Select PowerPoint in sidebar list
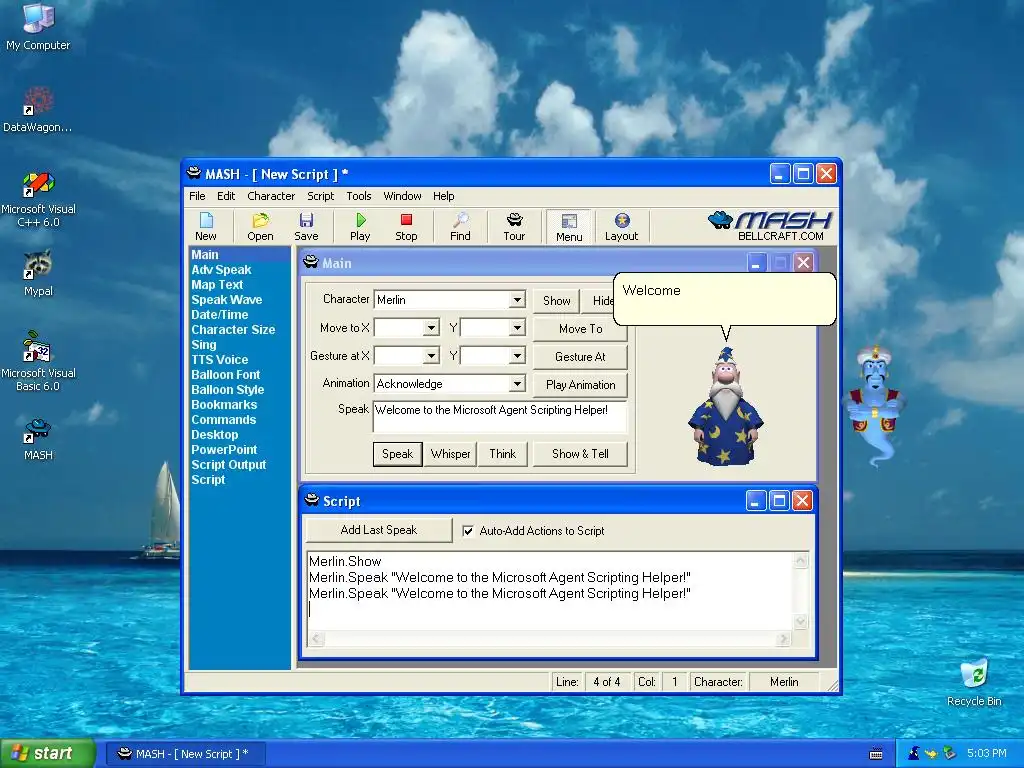This screenshot has width=1024, height=768. click(x=224, y=450)
